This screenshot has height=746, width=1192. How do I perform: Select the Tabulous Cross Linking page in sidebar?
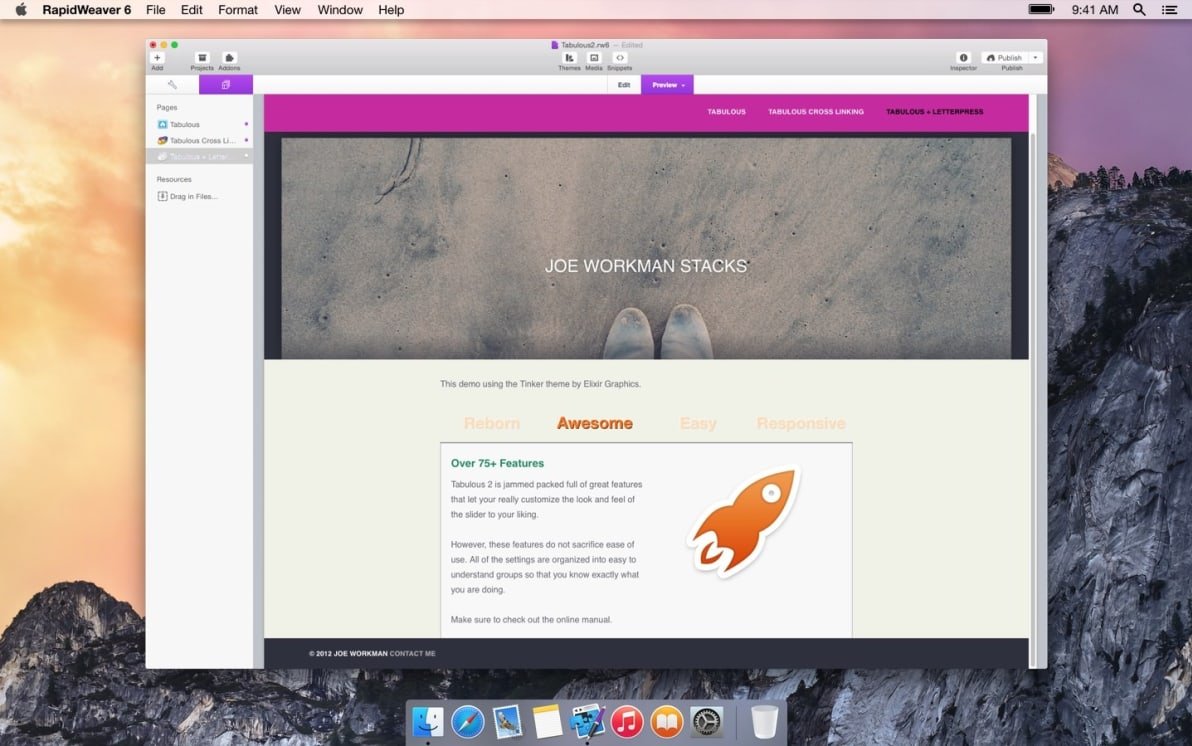202,141
